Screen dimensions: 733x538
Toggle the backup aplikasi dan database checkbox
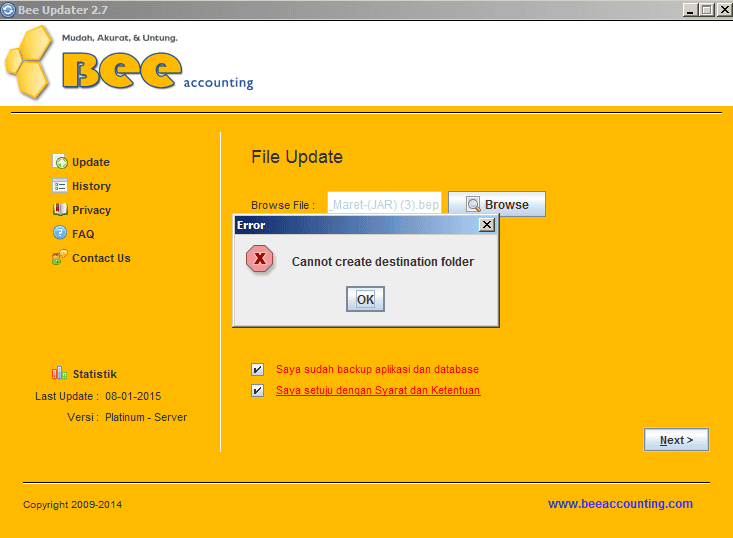pyautogui.click(x=258, y=369)
